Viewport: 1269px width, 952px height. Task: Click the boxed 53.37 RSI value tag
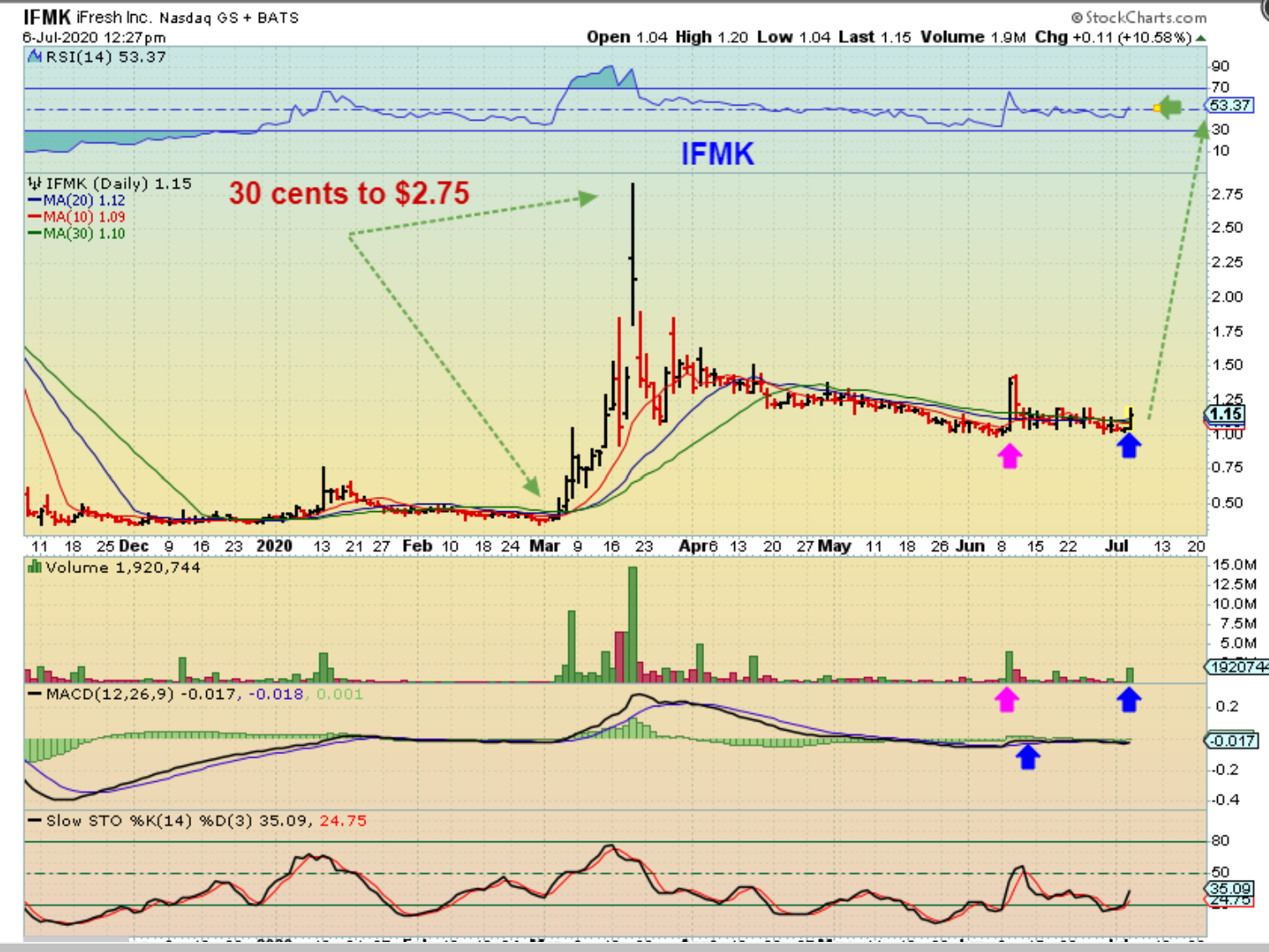click(1230, 106)
